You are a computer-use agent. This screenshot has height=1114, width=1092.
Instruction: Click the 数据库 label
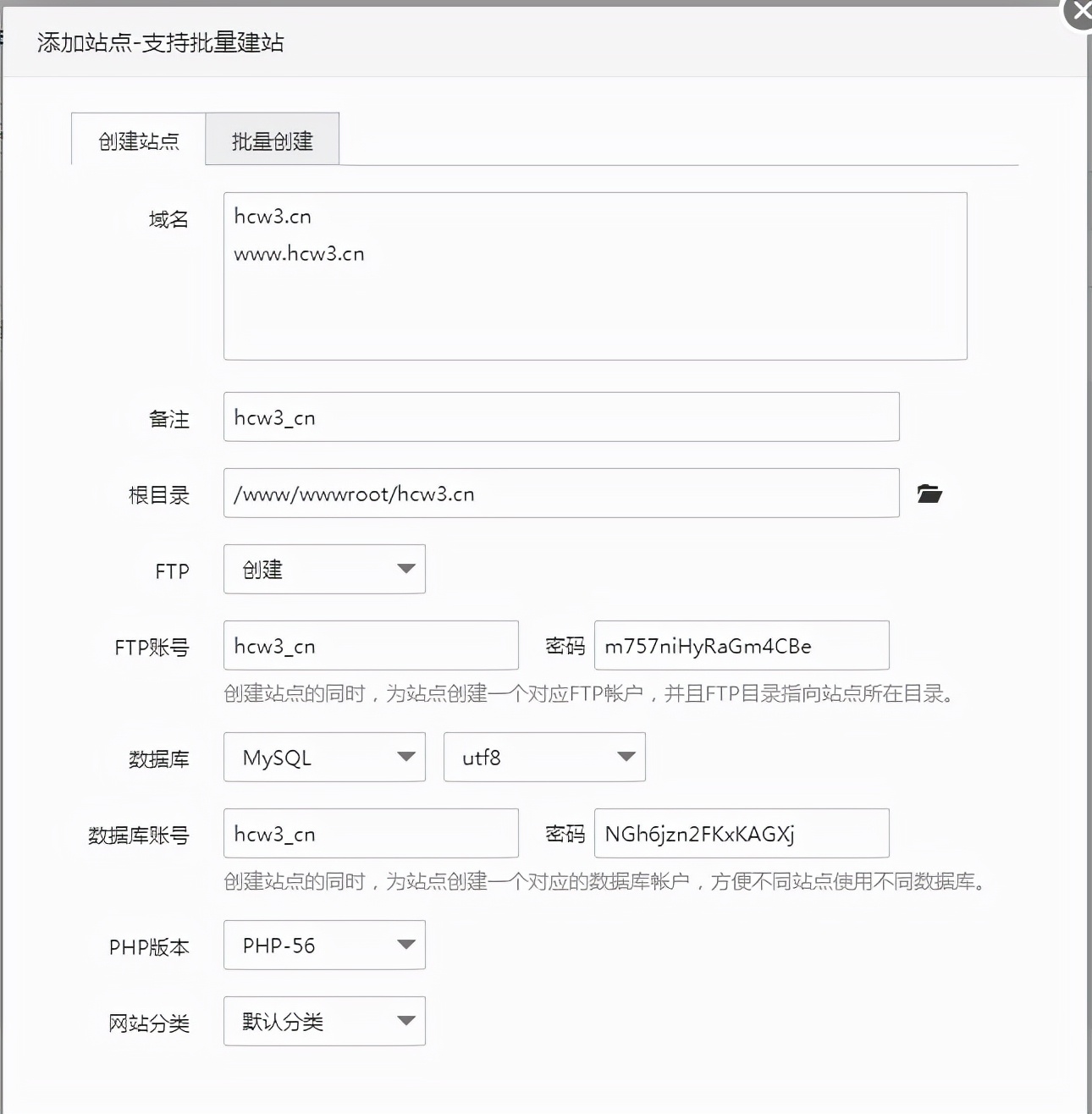159,759
